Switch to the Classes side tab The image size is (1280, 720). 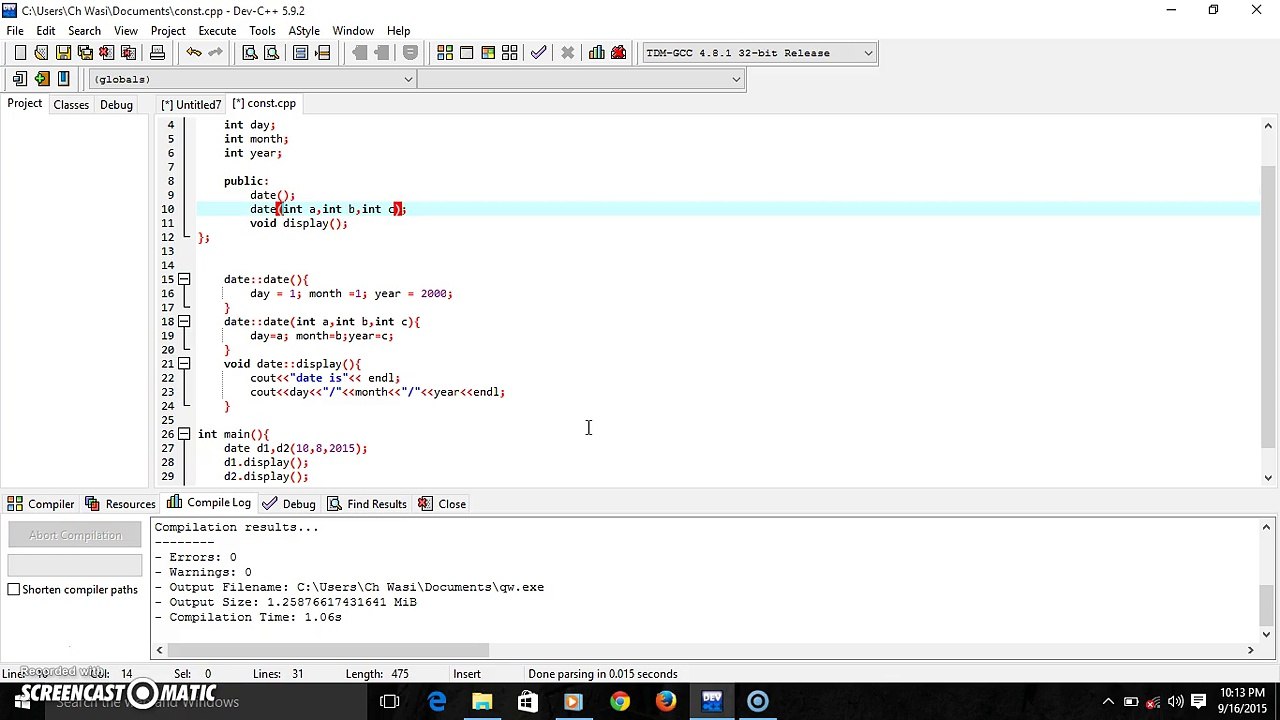click(x=71, y=105)
